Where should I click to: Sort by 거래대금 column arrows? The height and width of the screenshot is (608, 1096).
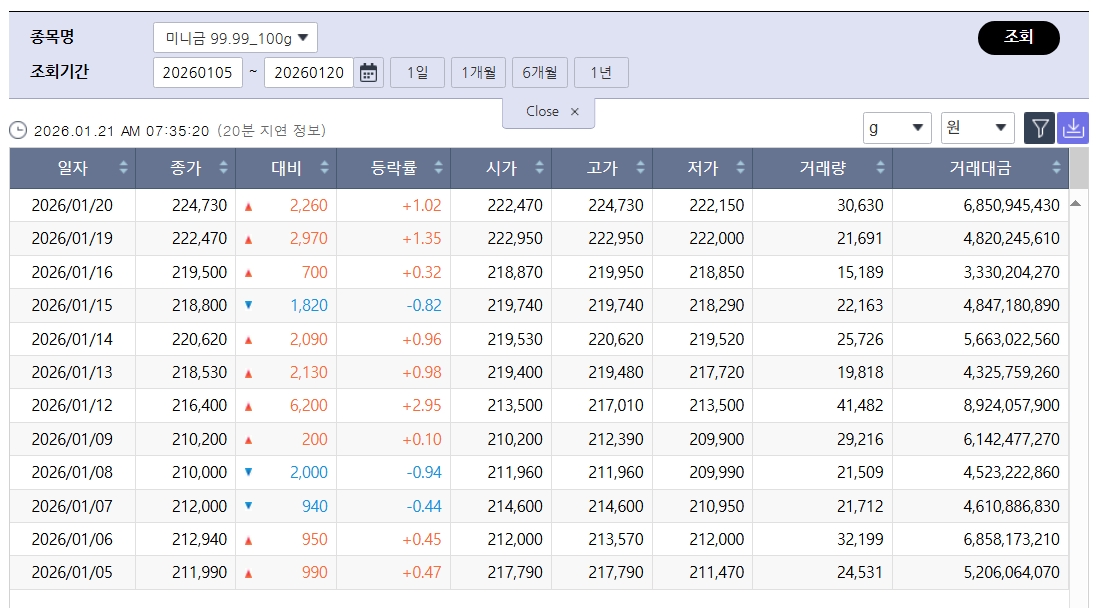[1056, 169]
